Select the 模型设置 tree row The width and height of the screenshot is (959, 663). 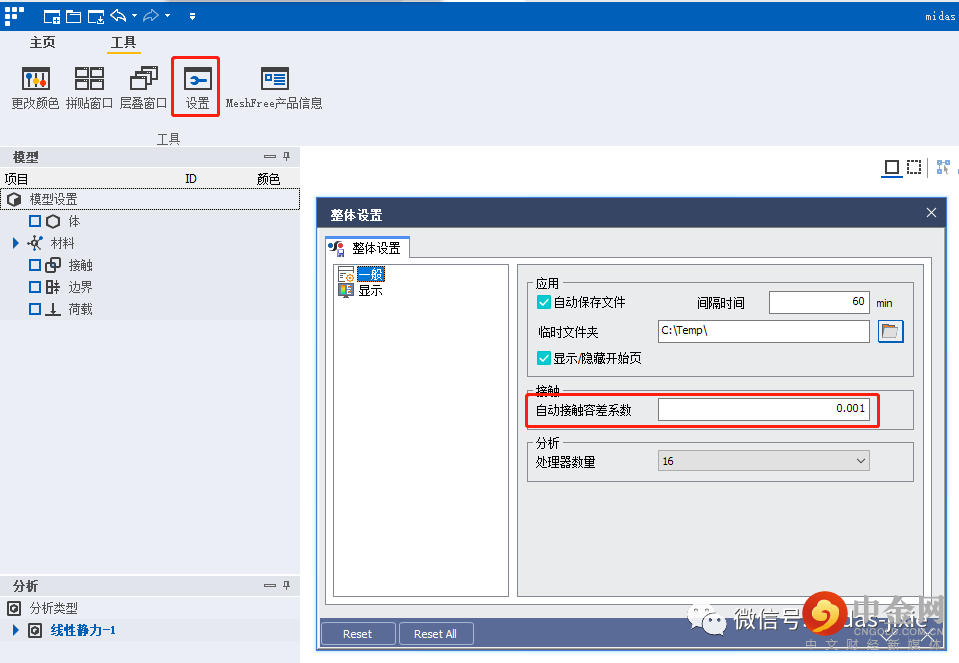pyautogui.click(x=150, y=199)
